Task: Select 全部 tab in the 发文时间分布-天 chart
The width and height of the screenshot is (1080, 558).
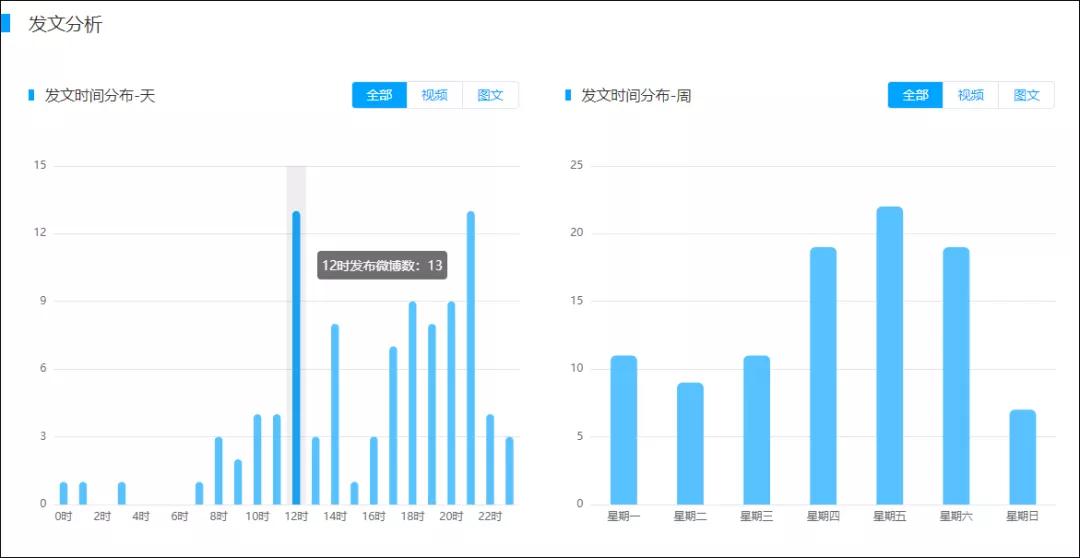Action: coord(379,95)
